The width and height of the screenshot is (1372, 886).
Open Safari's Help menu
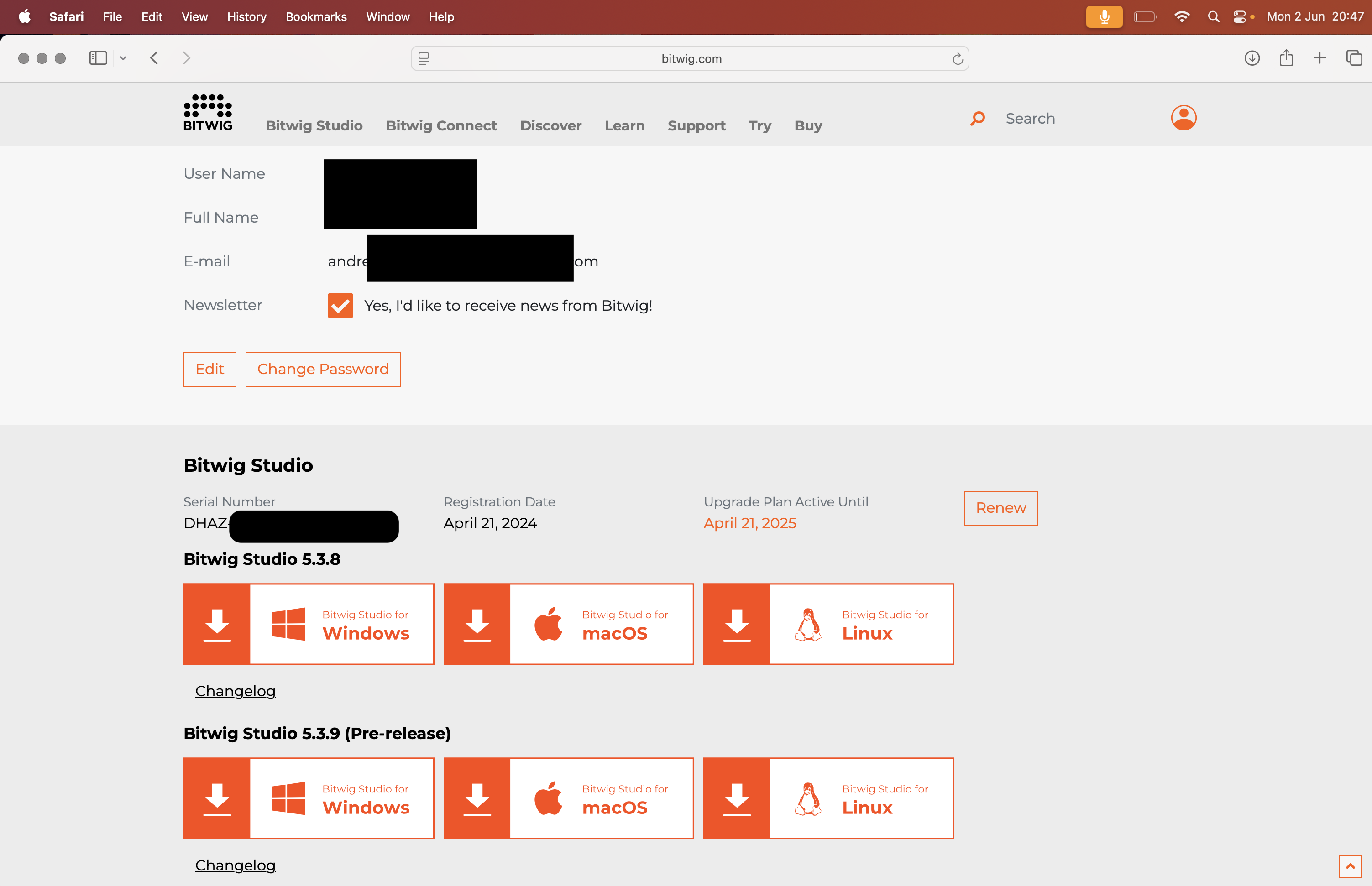click(x=441, y=17)
